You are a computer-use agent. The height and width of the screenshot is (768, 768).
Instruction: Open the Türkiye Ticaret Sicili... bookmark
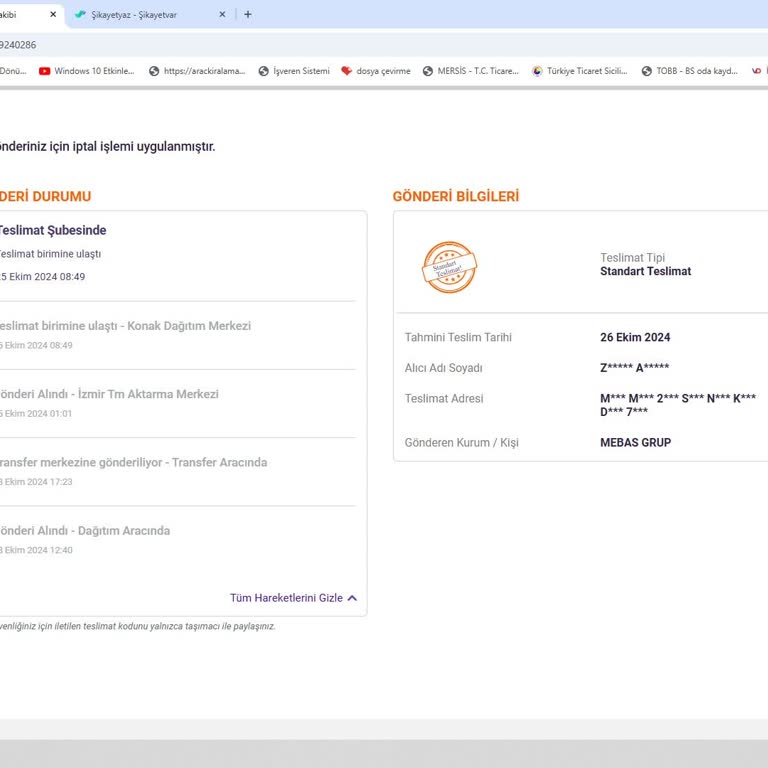(580, 71)
